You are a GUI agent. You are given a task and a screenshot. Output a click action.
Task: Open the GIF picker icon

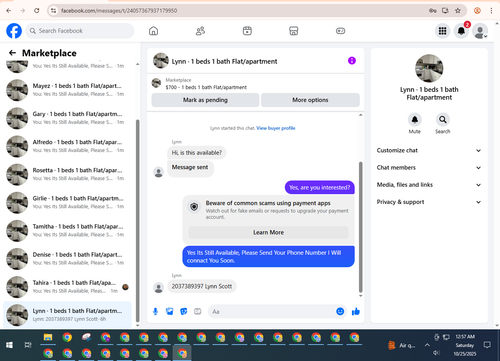click(x=198, y=311)
